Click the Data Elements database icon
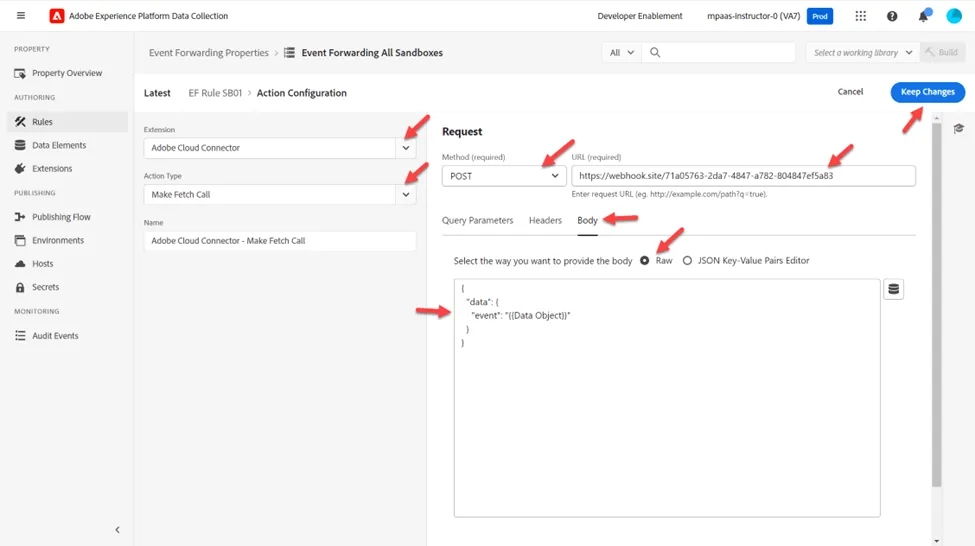This screenshot has height=546, width=975. (x=20, y=146)
